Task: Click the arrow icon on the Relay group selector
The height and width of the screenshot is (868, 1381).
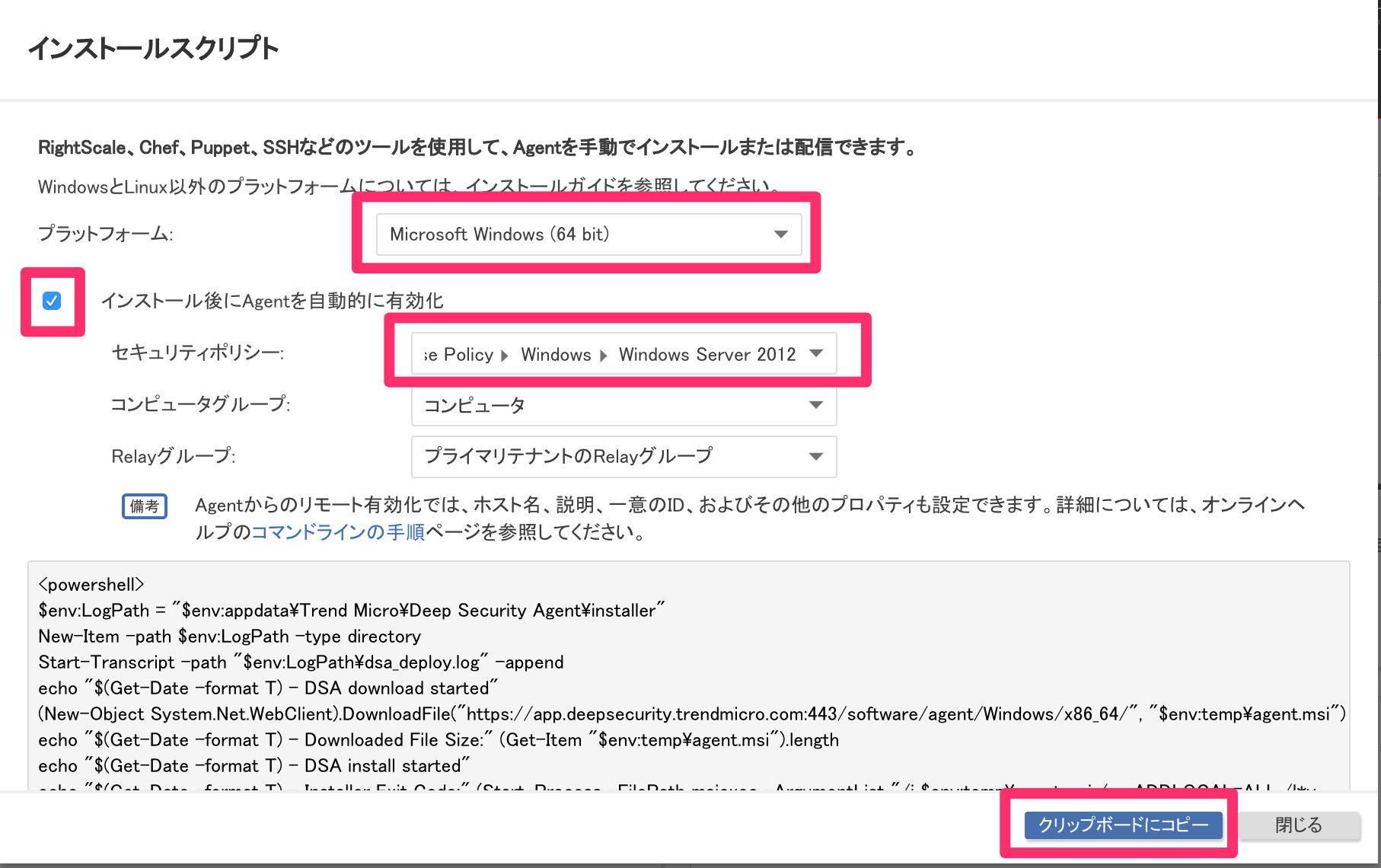Action: click(816, 456)
